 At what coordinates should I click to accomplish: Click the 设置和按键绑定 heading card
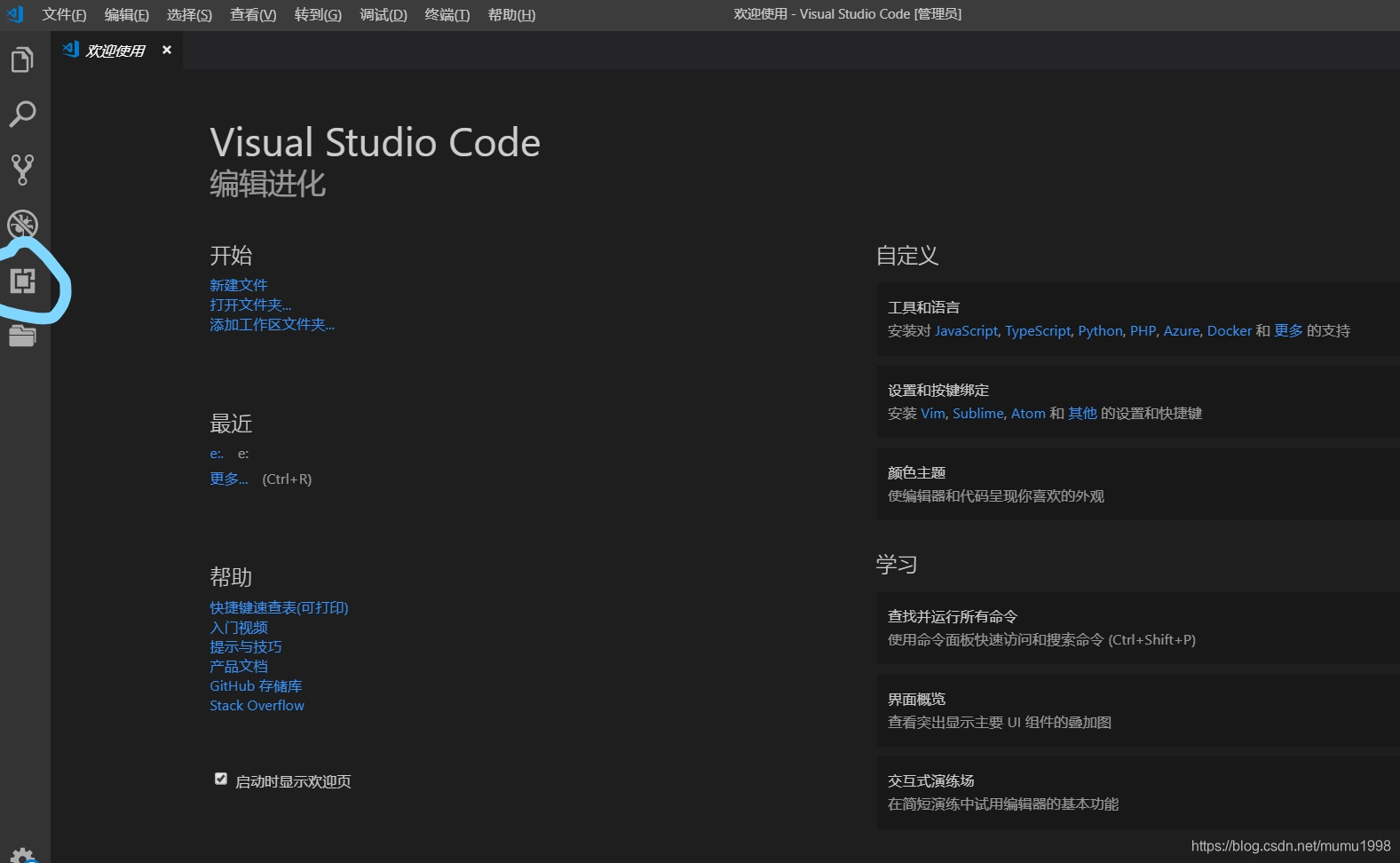click(1138, 401)
